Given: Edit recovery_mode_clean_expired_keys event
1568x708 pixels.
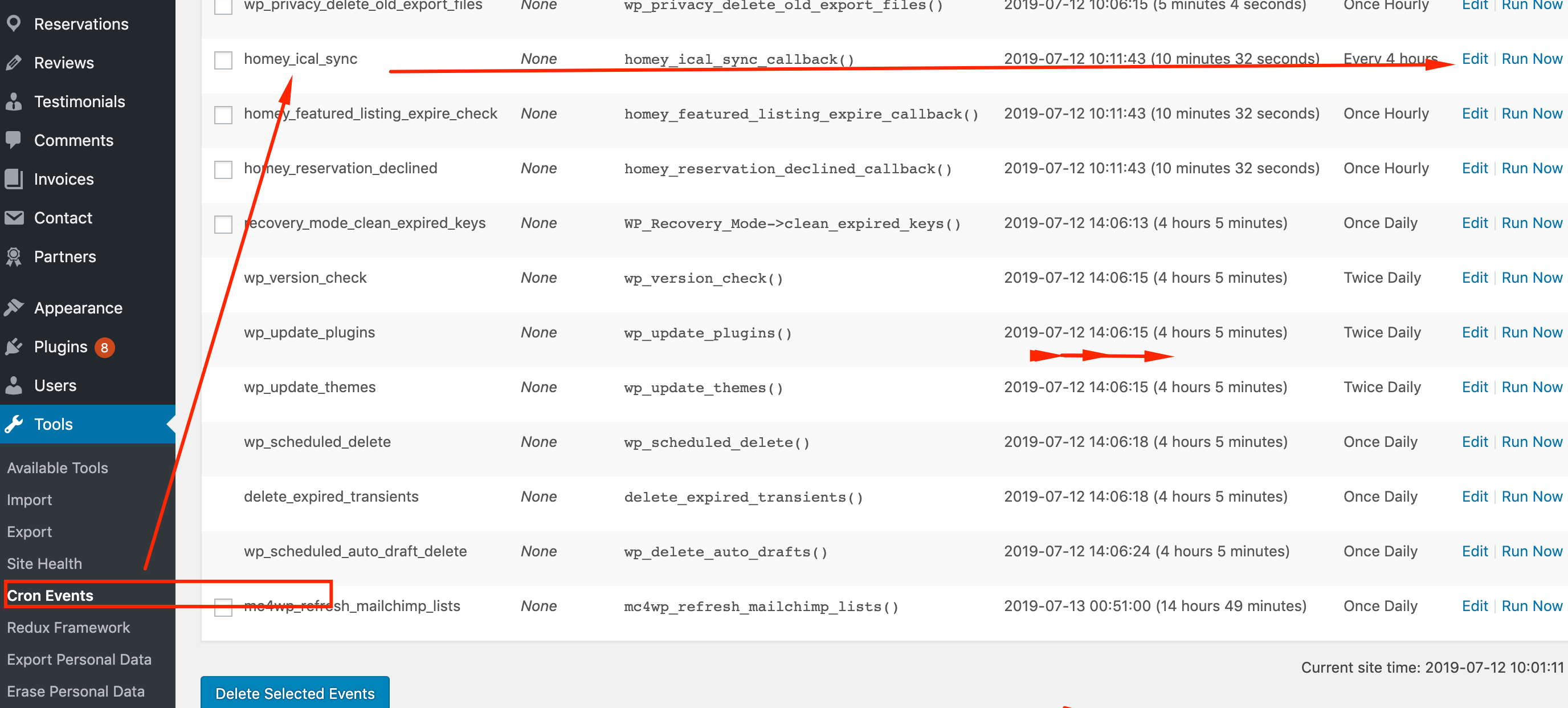Looking at the screenshot, I should 1474,223.
